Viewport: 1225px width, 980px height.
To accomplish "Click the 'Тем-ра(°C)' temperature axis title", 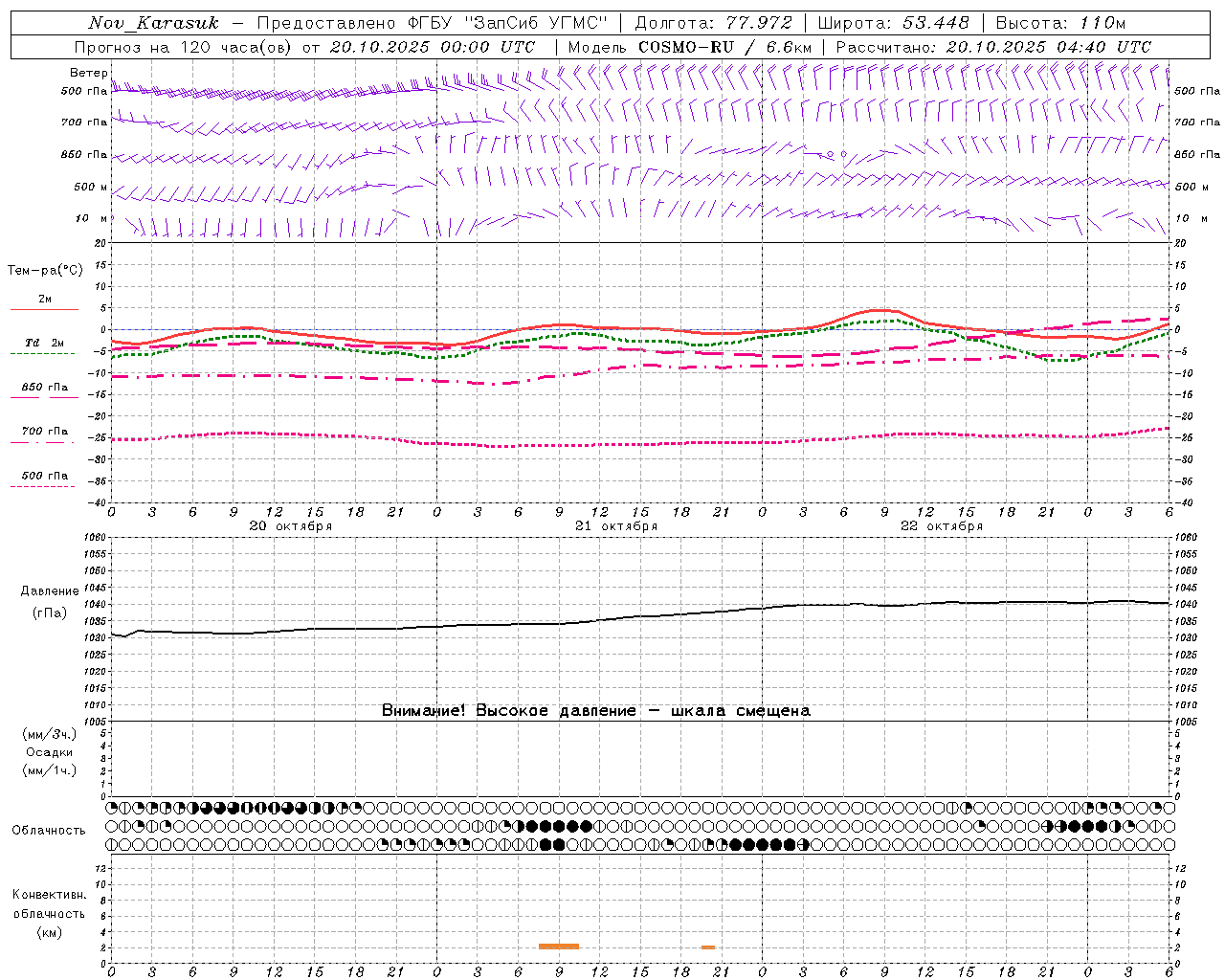I will 45,271.
